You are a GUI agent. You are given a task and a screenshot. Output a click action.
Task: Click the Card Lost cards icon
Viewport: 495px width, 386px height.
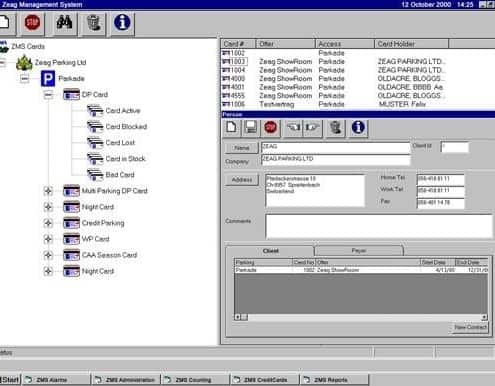pos(95,143)
